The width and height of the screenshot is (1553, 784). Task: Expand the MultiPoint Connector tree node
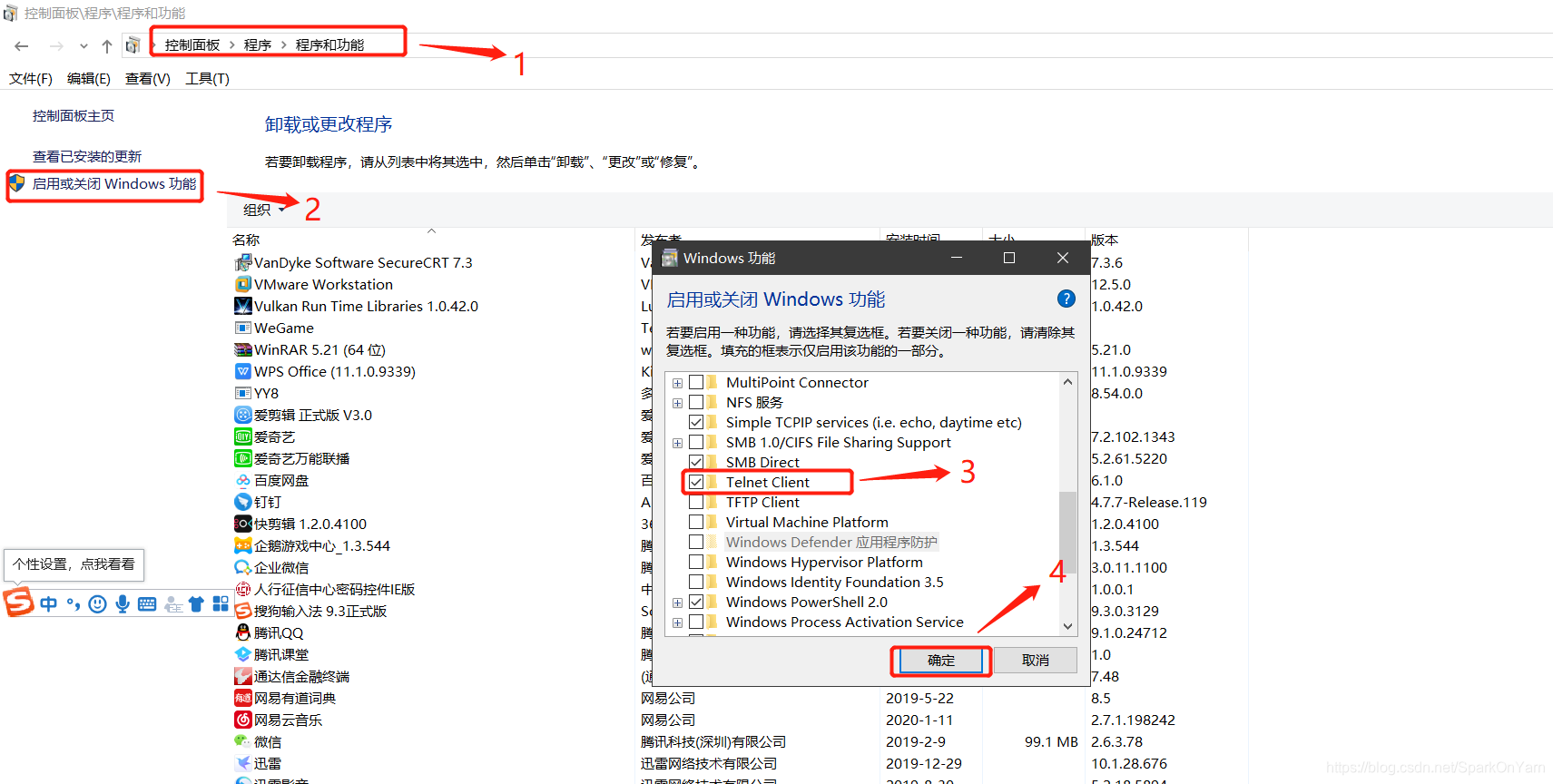pyautogui.click(x=677, y=383)
